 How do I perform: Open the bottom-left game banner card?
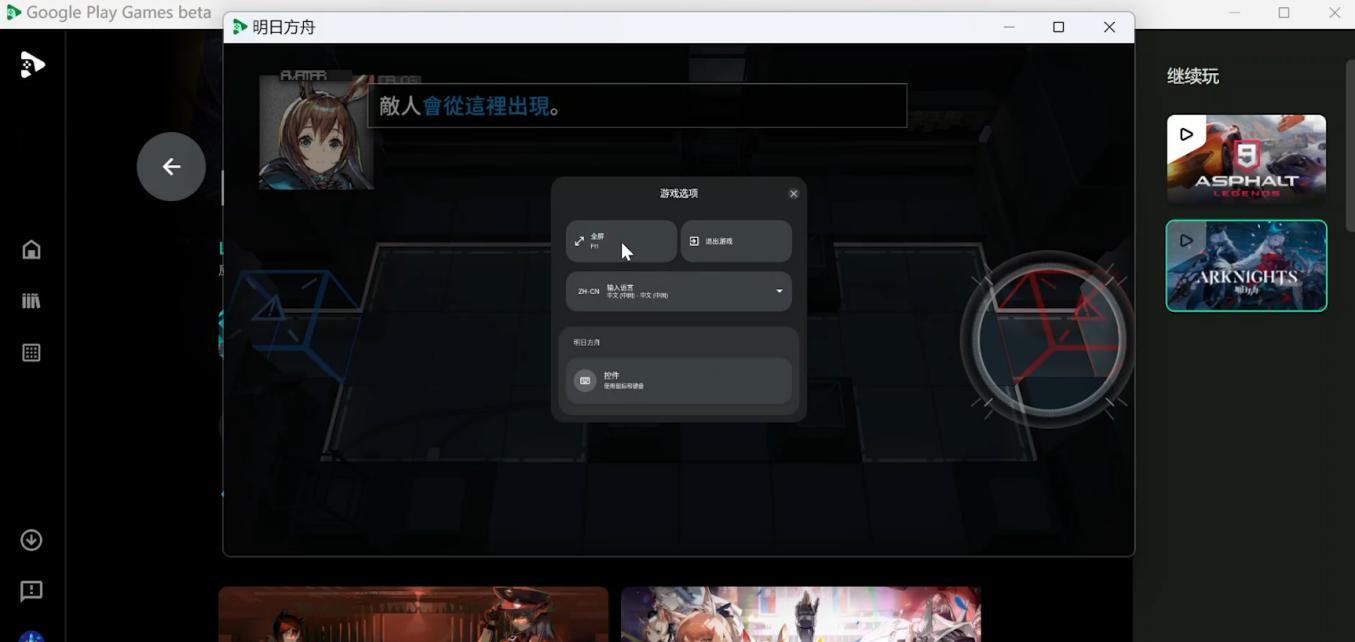(x=413, y=614)
